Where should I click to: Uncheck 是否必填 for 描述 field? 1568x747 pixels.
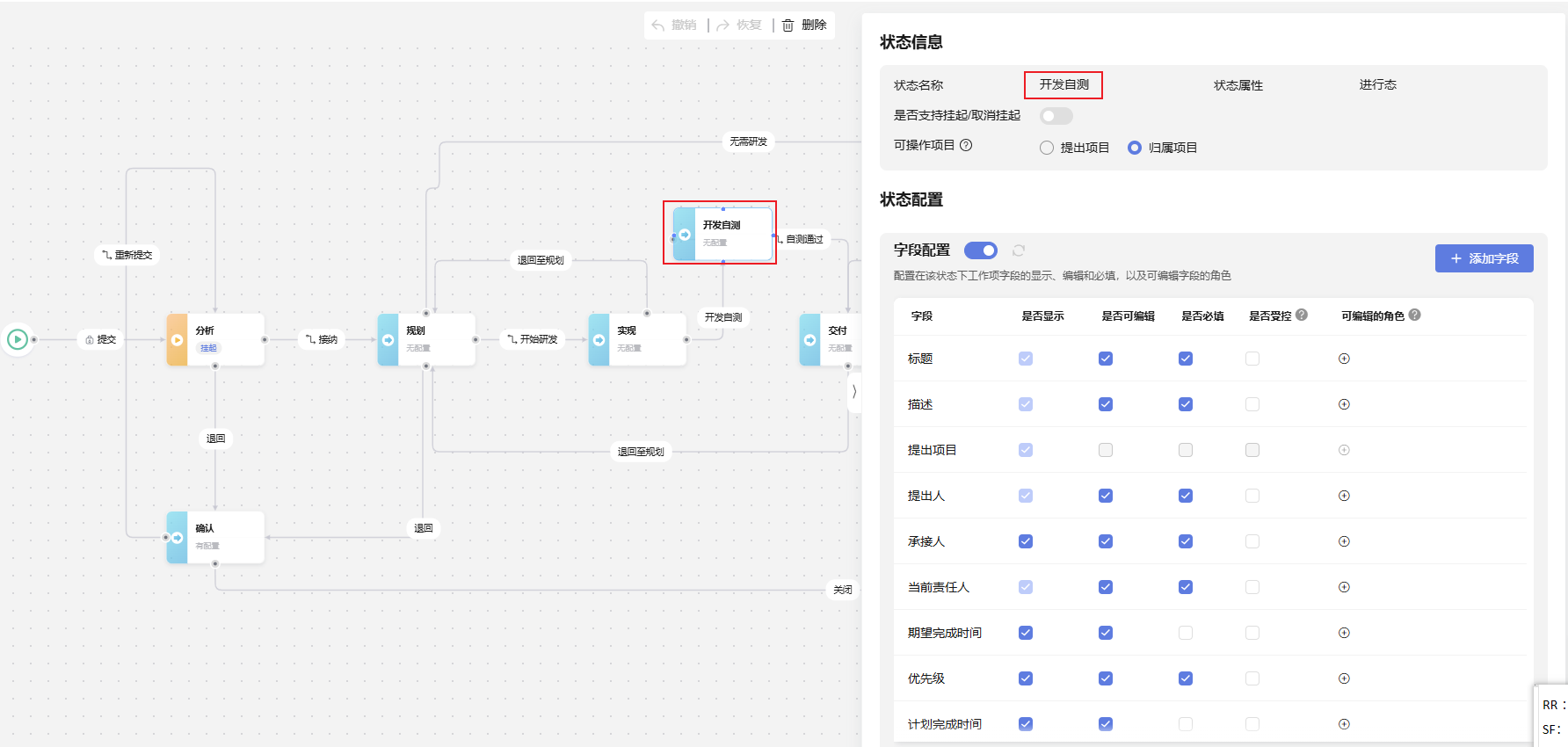[1186, 404]
